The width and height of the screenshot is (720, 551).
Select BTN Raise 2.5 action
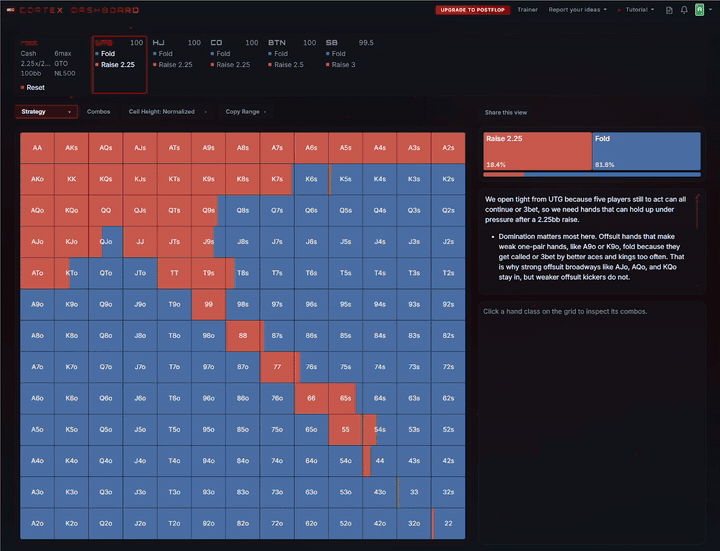[286, 65]
